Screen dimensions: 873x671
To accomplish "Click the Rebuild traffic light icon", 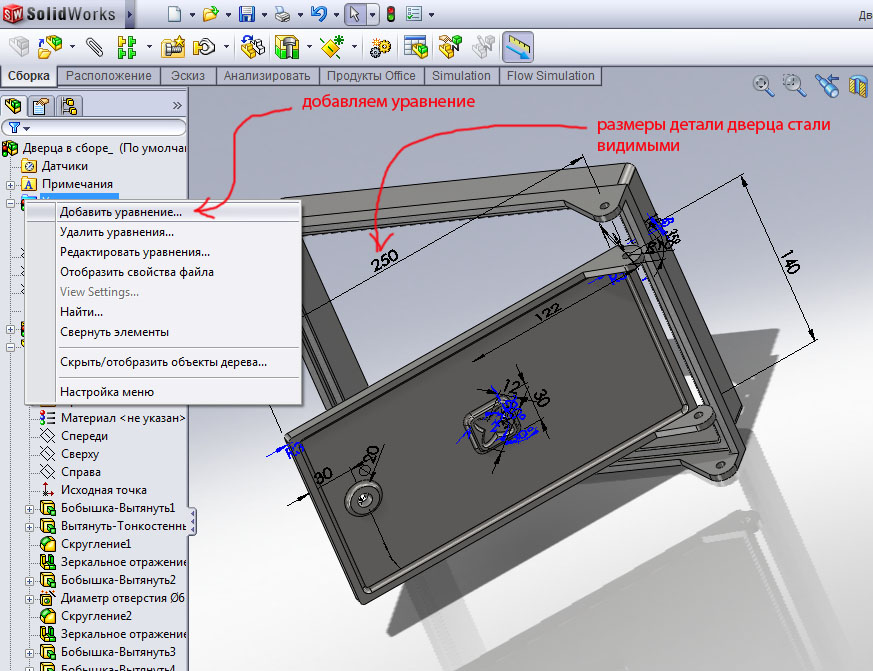I will [x=391, y=14].
